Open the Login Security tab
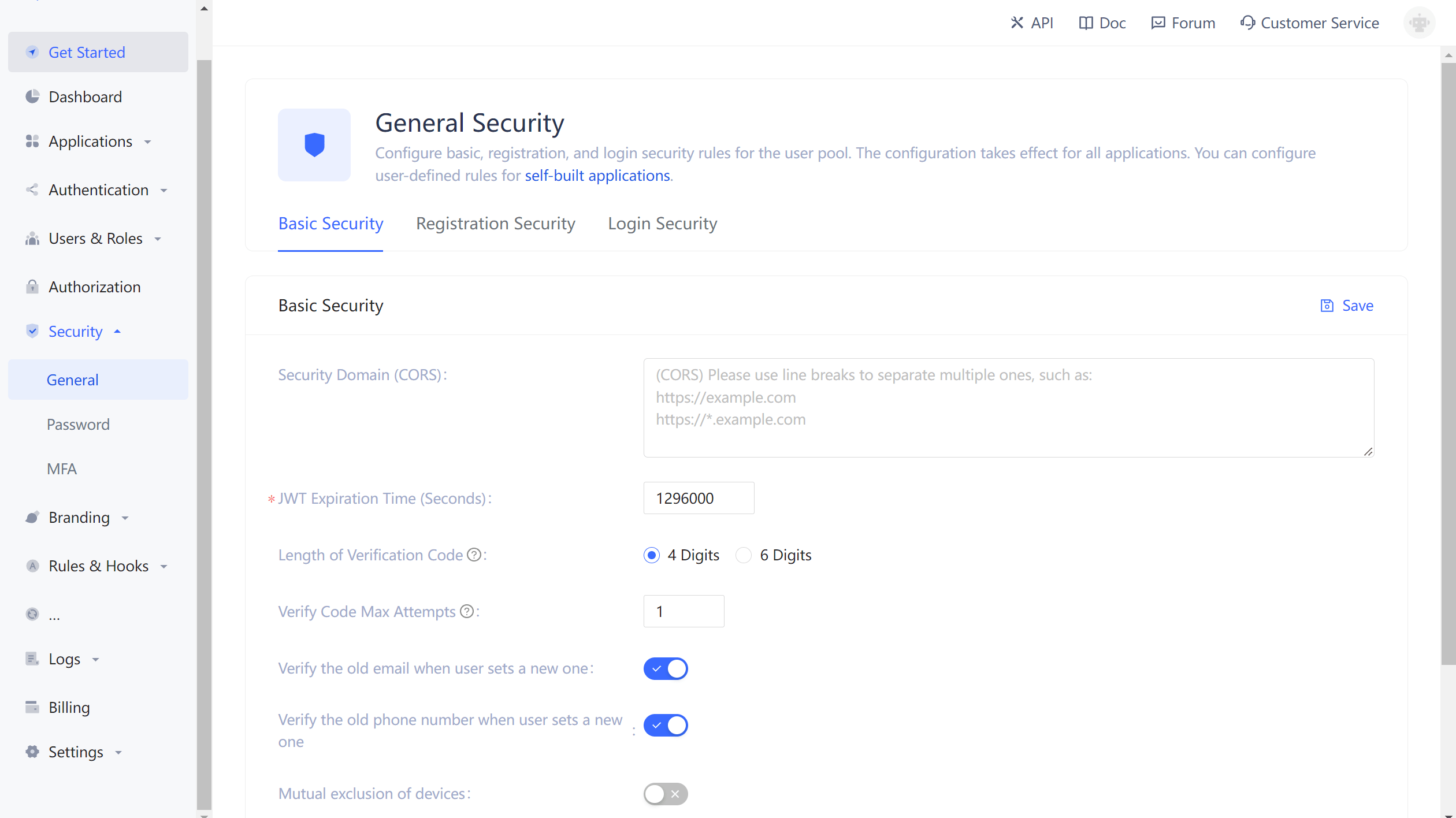Image resolution: width=1456 pixels, height=818 pixels. click(x=662, y=224)
